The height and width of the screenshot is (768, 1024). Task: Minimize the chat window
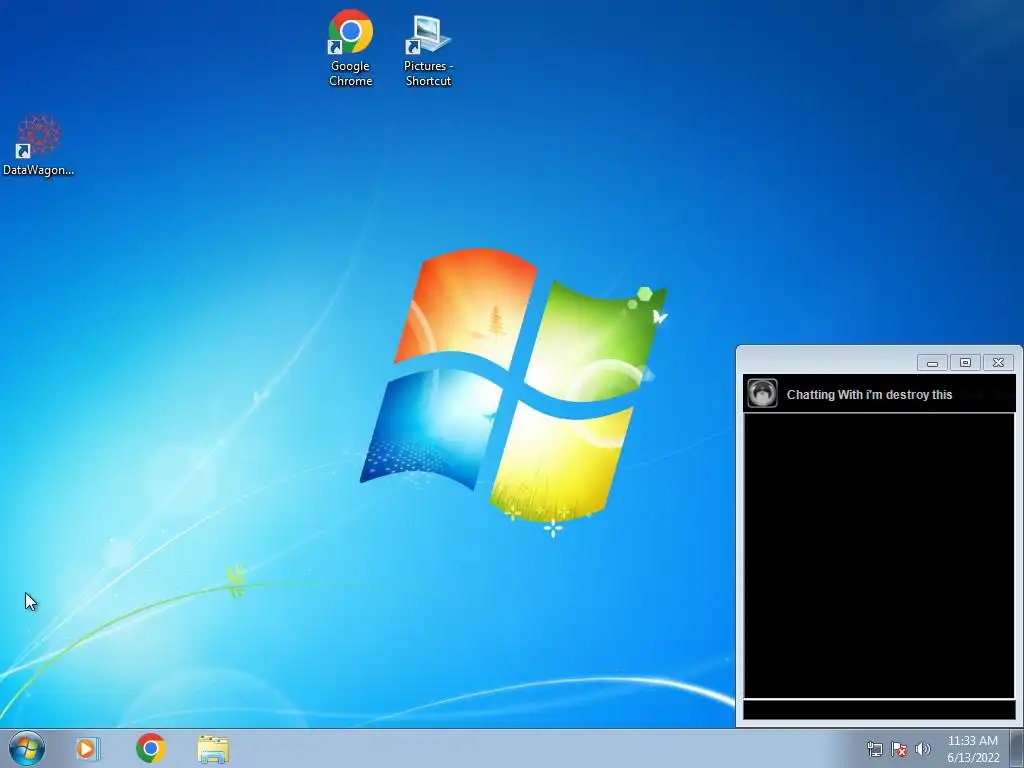click(933, 362)
